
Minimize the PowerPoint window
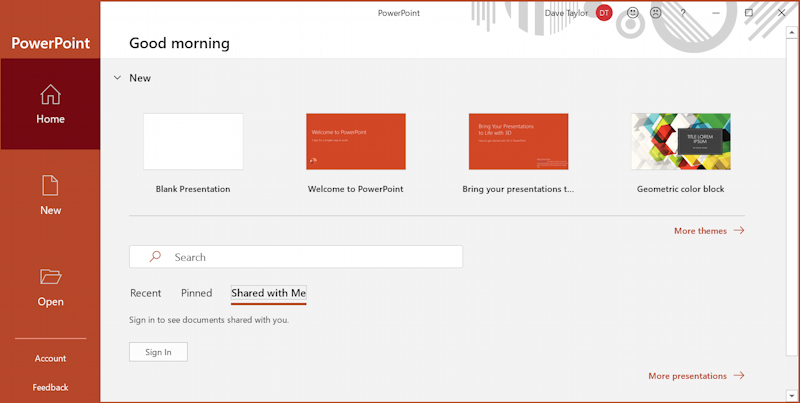[x=716, y=13]
